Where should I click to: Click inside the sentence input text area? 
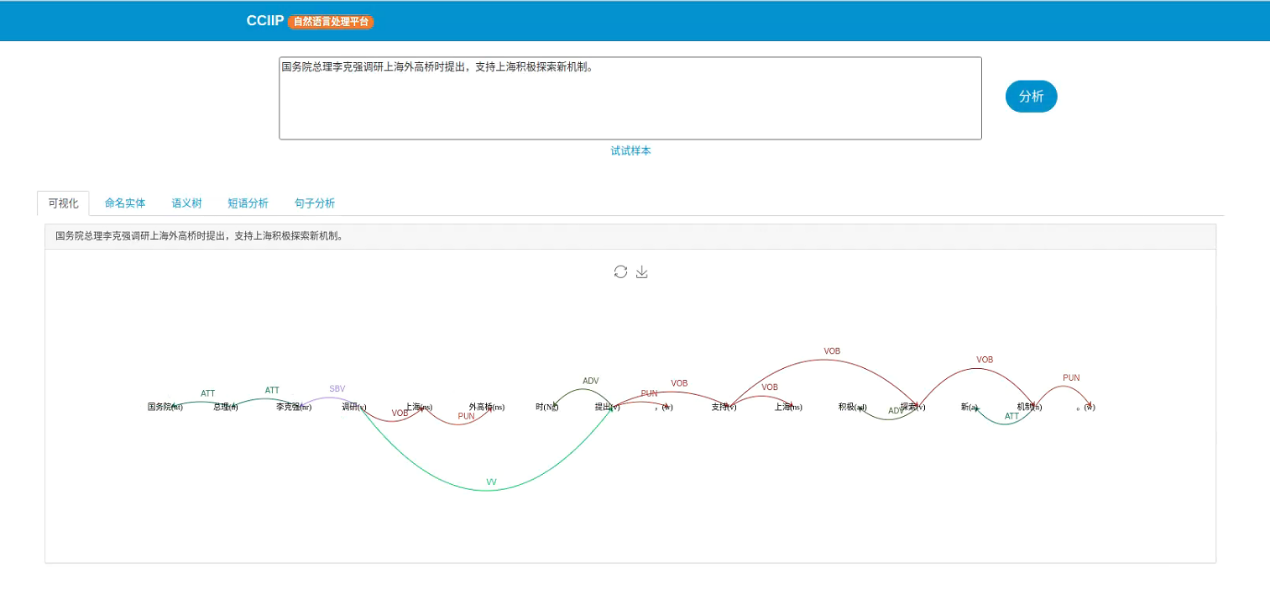pyautogui.click(x=630, y=100)
